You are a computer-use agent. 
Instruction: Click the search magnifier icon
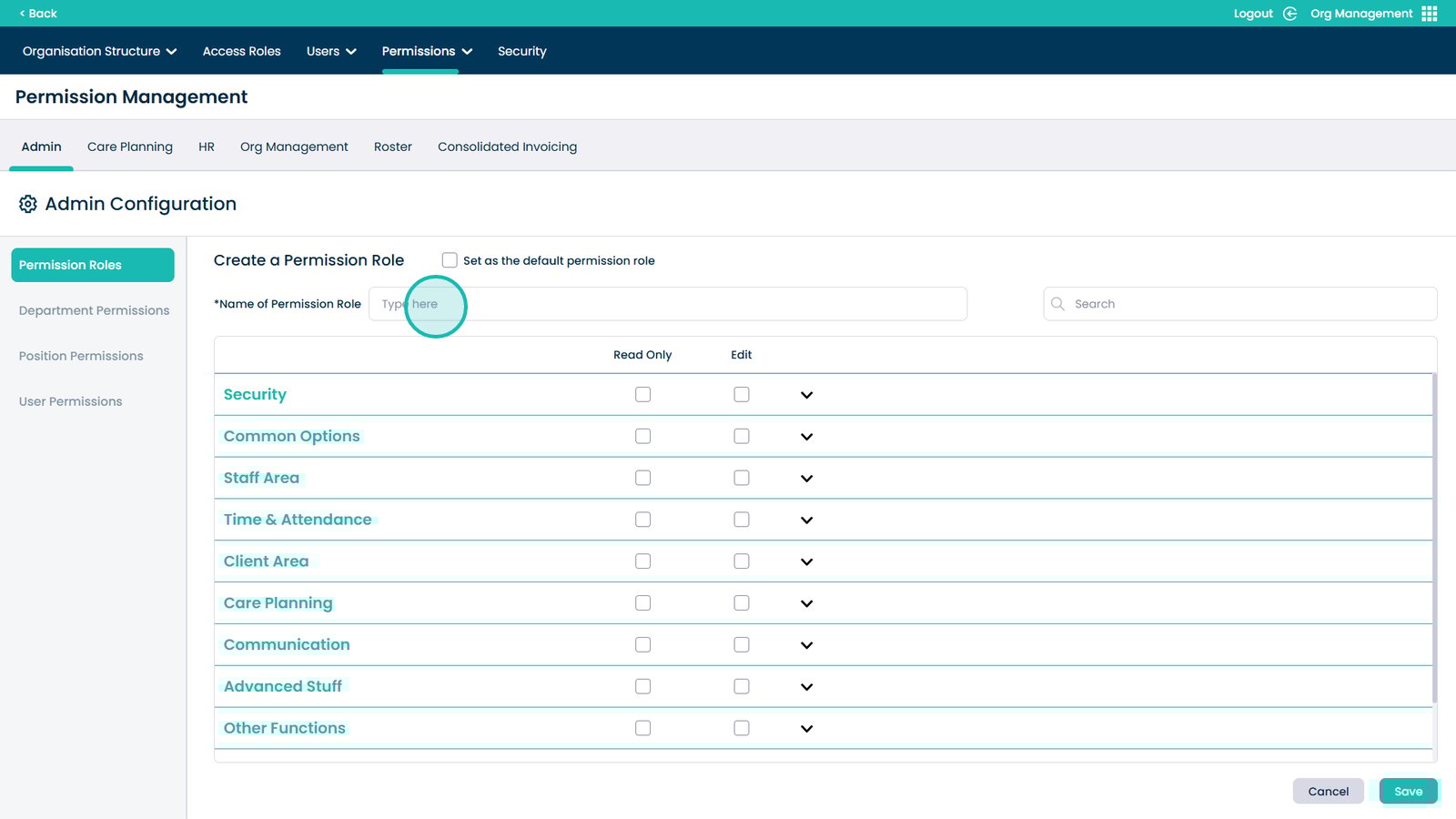click(1057, 304)
